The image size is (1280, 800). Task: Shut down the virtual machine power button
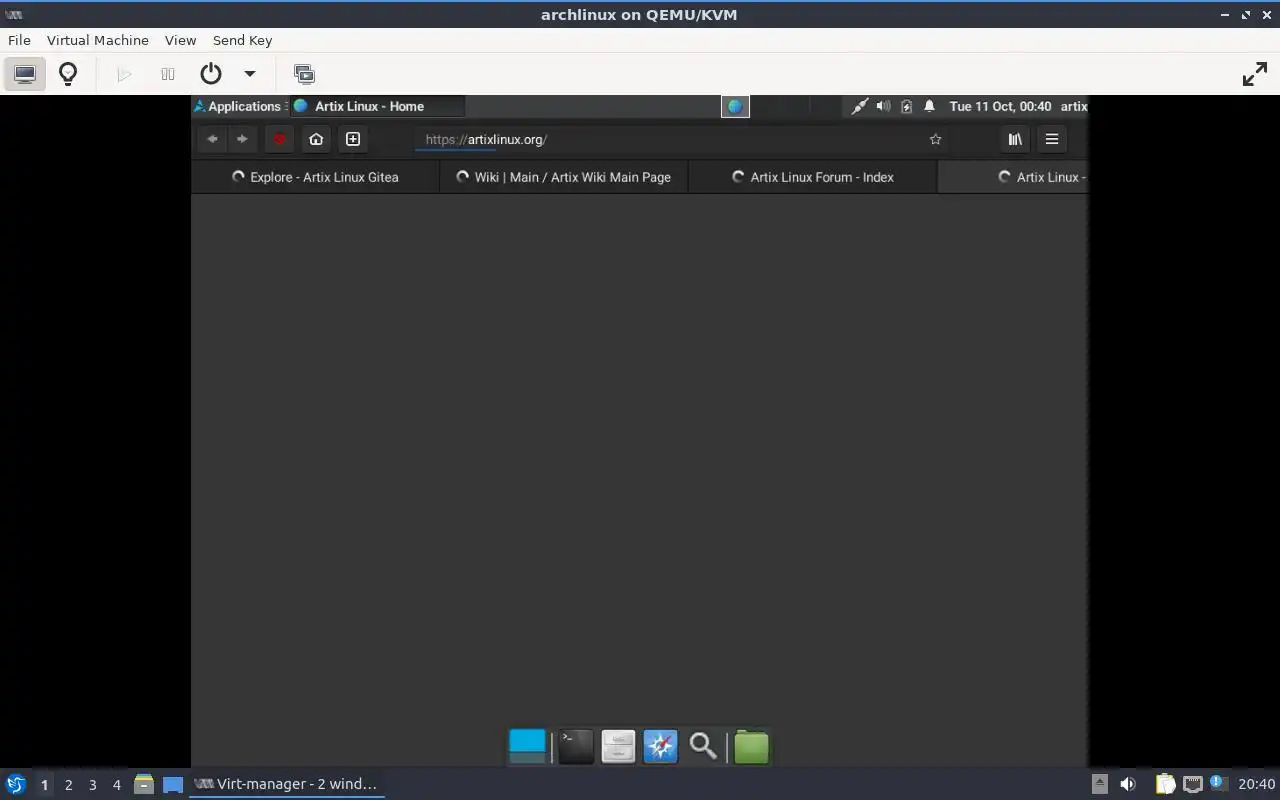point(210,74)
